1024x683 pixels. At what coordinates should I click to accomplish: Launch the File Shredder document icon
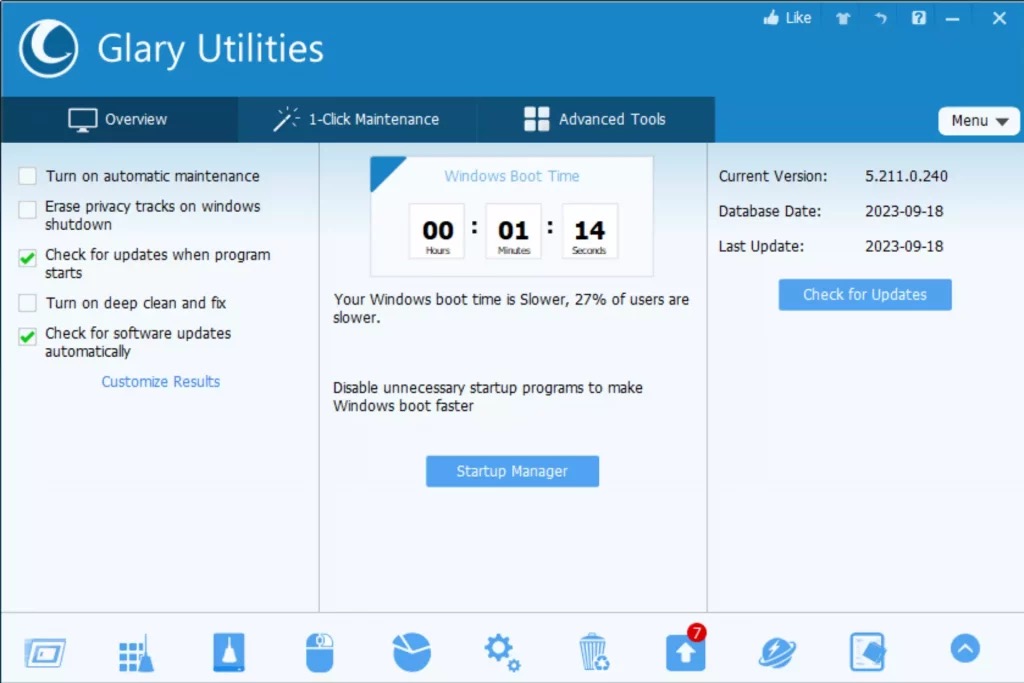[x=868, y=652]
